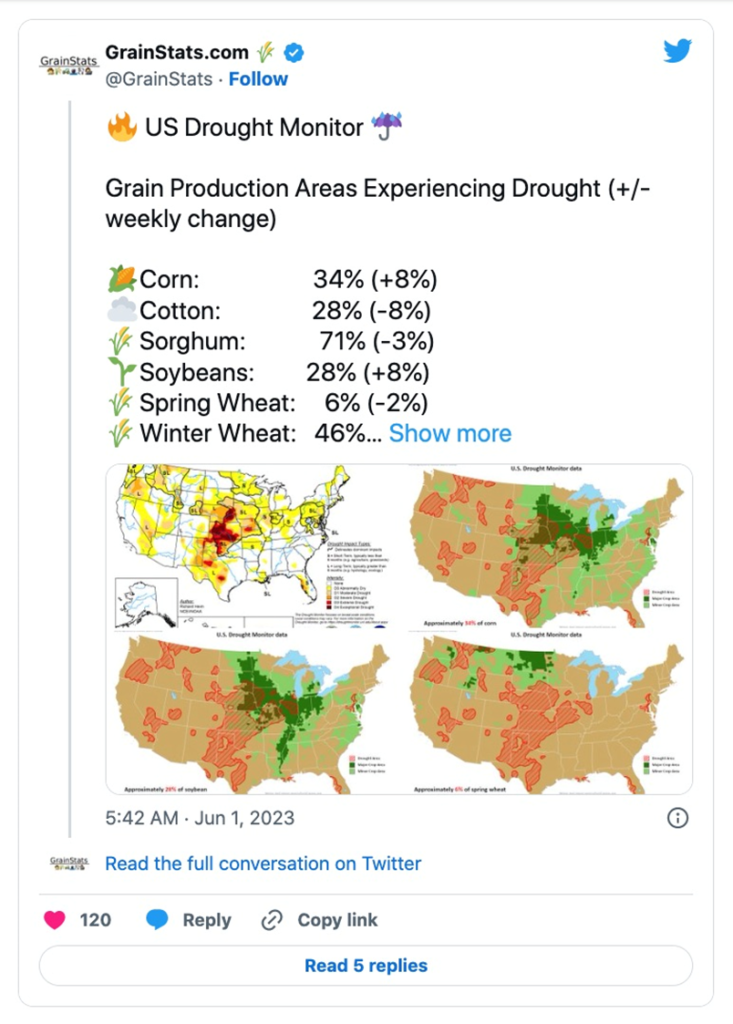Click the Read 5 replies button
Viewport: 733px width, 1024px height.
[366, 965]
